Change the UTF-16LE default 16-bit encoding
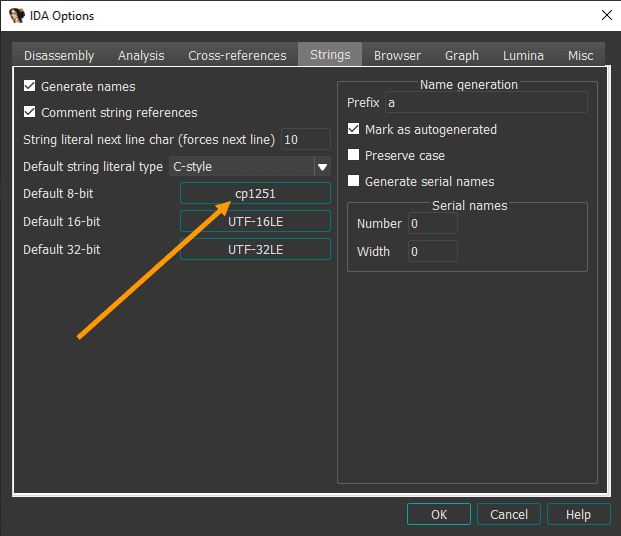Screen dimensions: 621x536 click(x=255, y=221)
